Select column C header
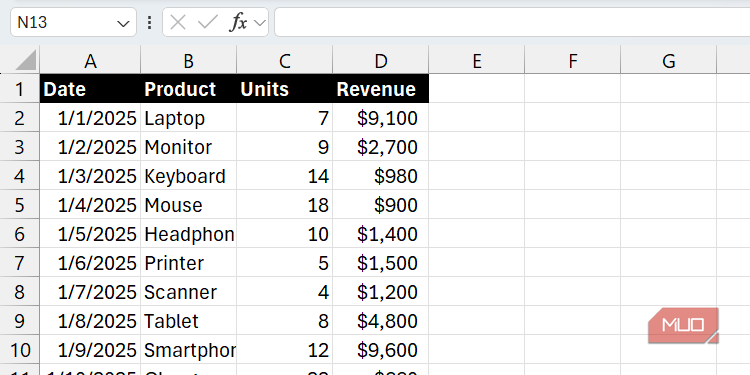750x375 pixels. (x=285, y=60)
